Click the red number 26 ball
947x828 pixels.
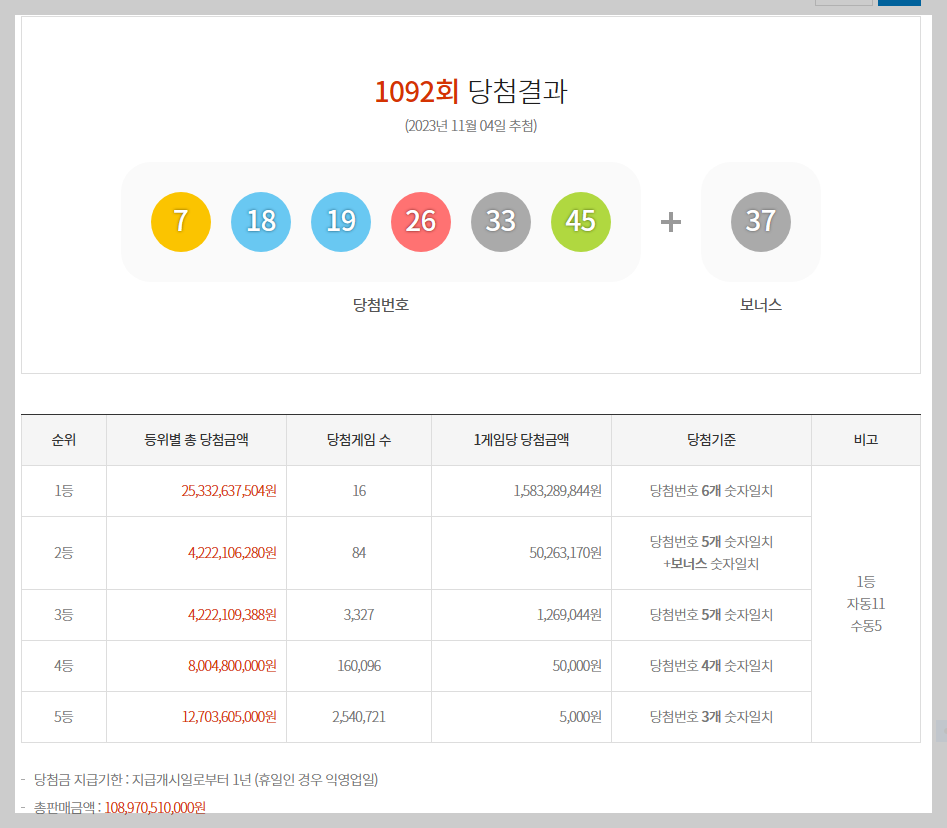pyautogui.click(x=421, y=222)
